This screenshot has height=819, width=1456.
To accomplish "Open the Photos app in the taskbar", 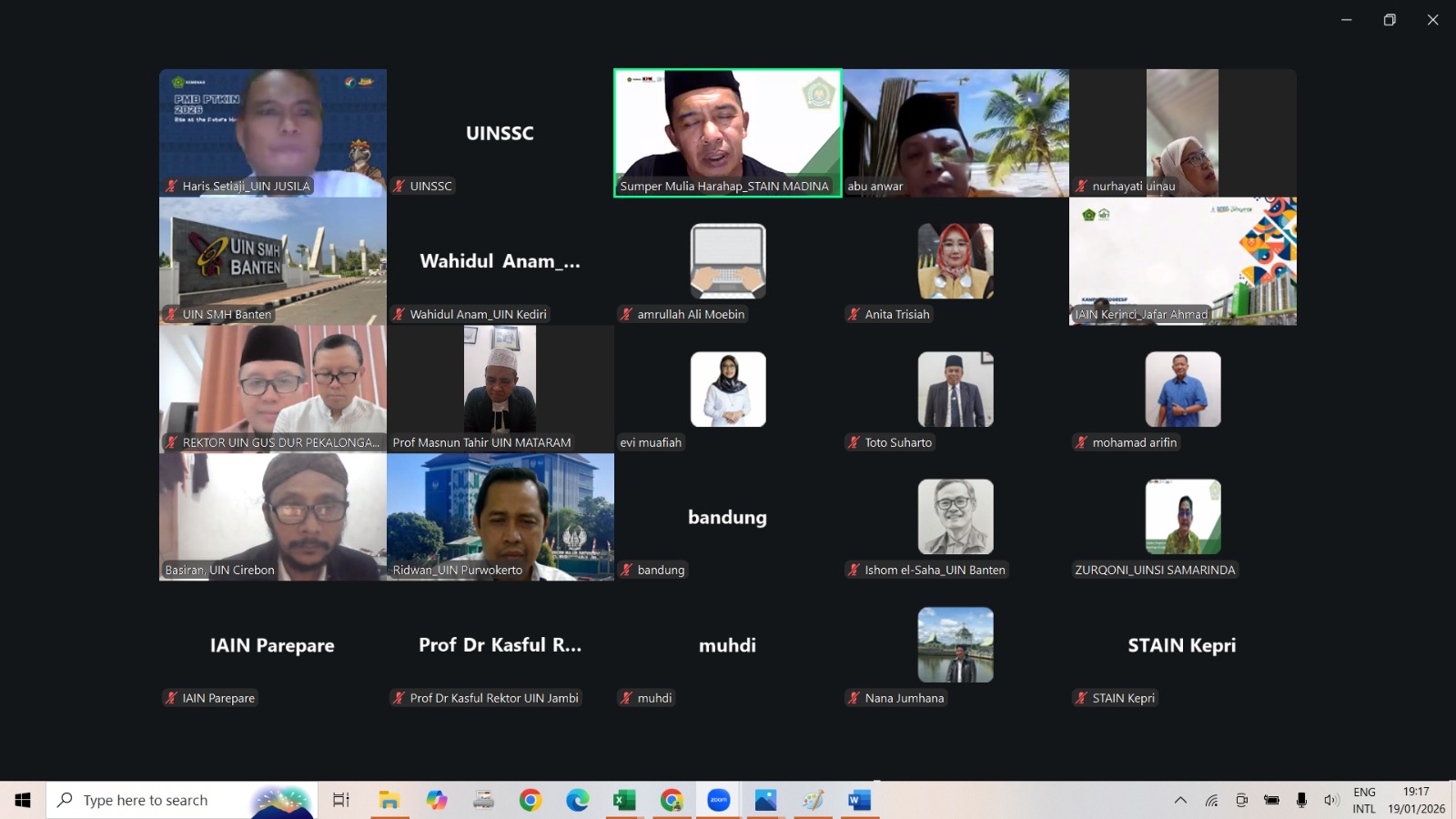I will [765, 800].
